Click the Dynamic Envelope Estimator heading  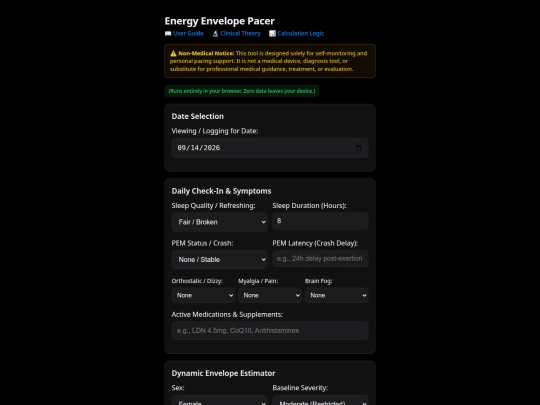(223, 373)
